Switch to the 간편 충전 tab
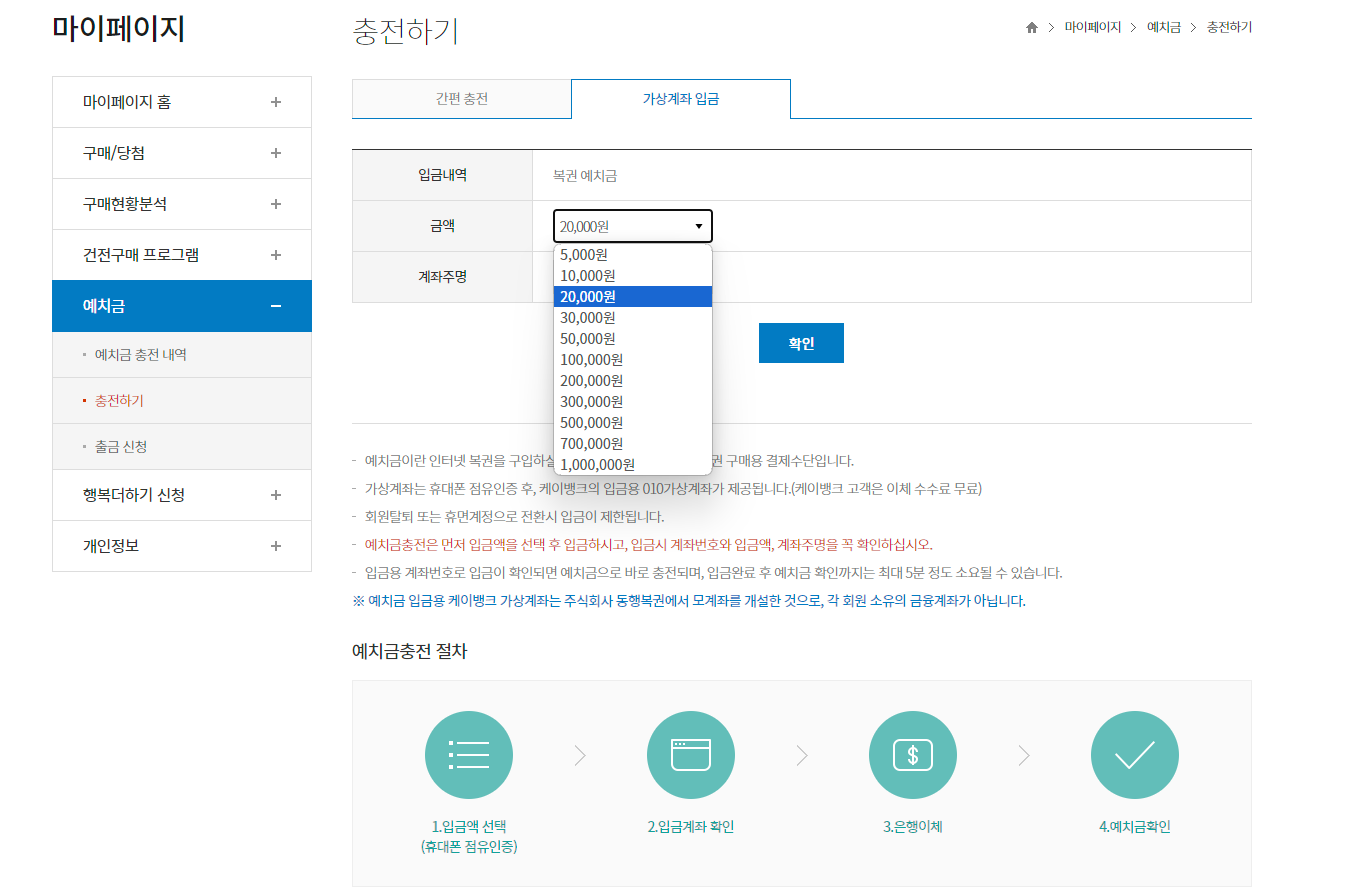Image resolution: width=1360 pixels, height=888 pixels. pos(461,98)
